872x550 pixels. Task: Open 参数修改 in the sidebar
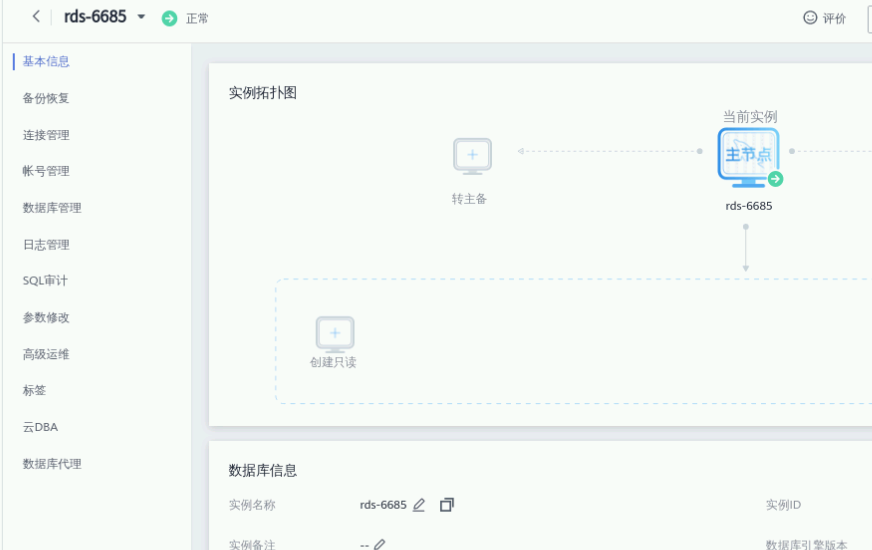(46, 318)
